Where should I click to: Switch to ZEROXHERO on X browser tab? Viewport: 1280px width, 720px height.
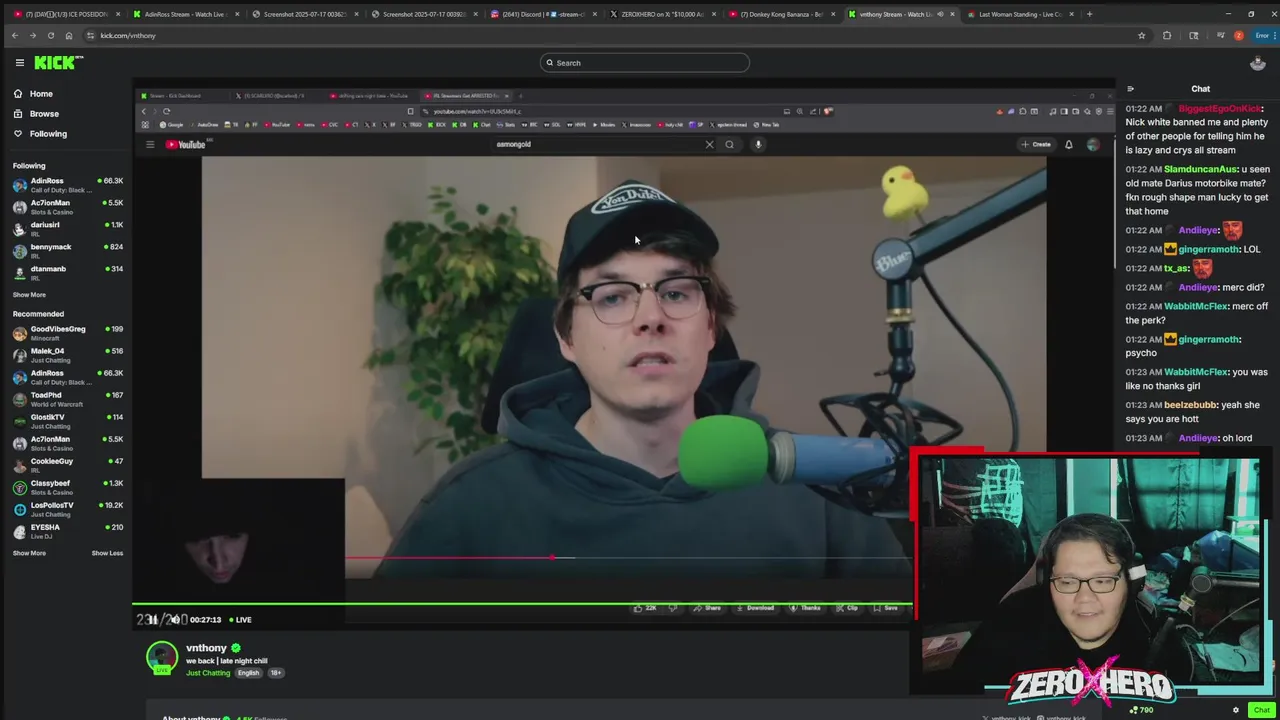(x=661, y=14)
